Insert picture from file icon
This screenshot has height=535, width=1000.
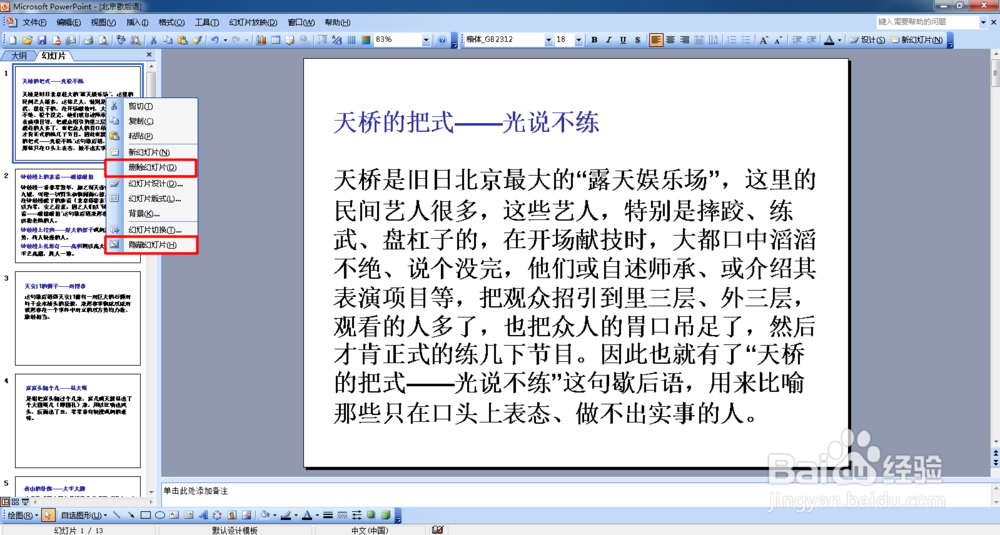(246, 515)
